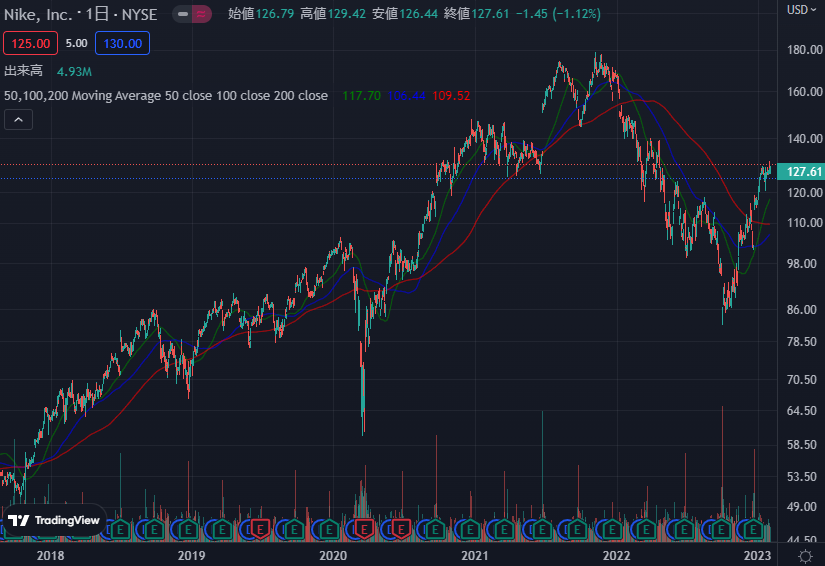Image resolution: width=825 pixels, height=566 pixels.
Task: Select the 出来高 volume indicator legend
Action: tap(23, 70)
